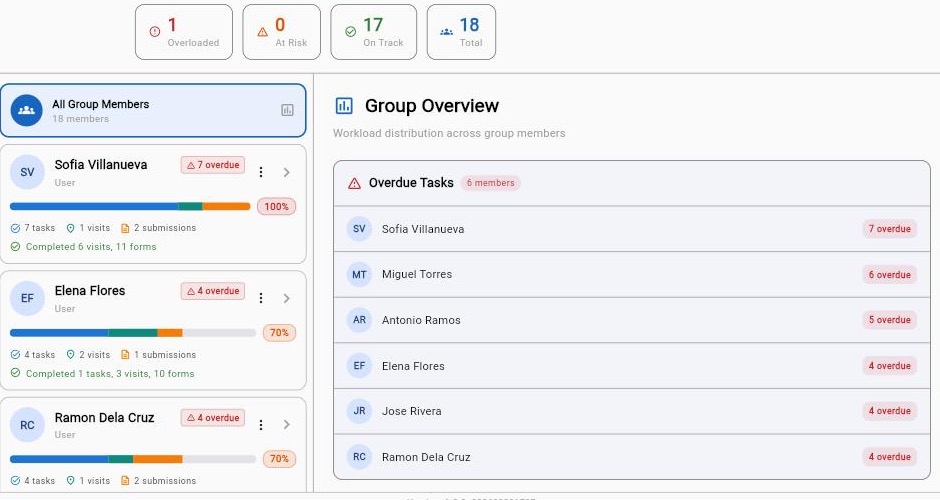Open Antonio Ramos row in Overdue Tasks
This screenshot has height=500, width=940.
coord(632,320)
